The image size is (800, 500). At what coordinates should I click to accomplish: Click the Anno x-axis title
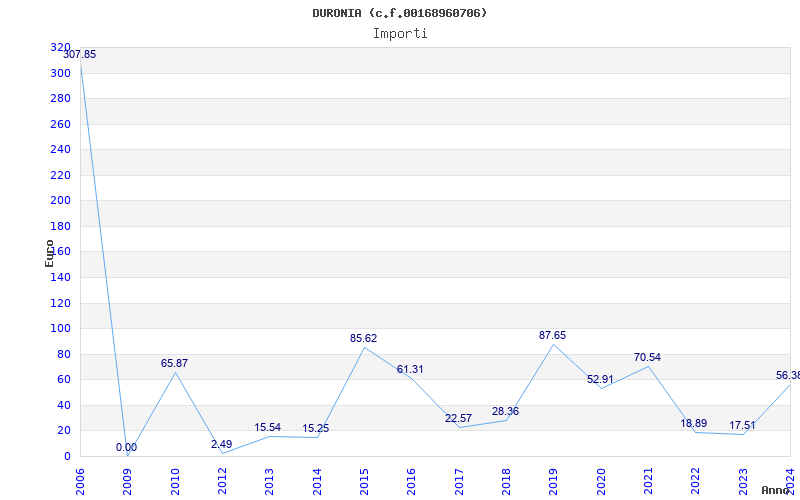click(775, 490)
